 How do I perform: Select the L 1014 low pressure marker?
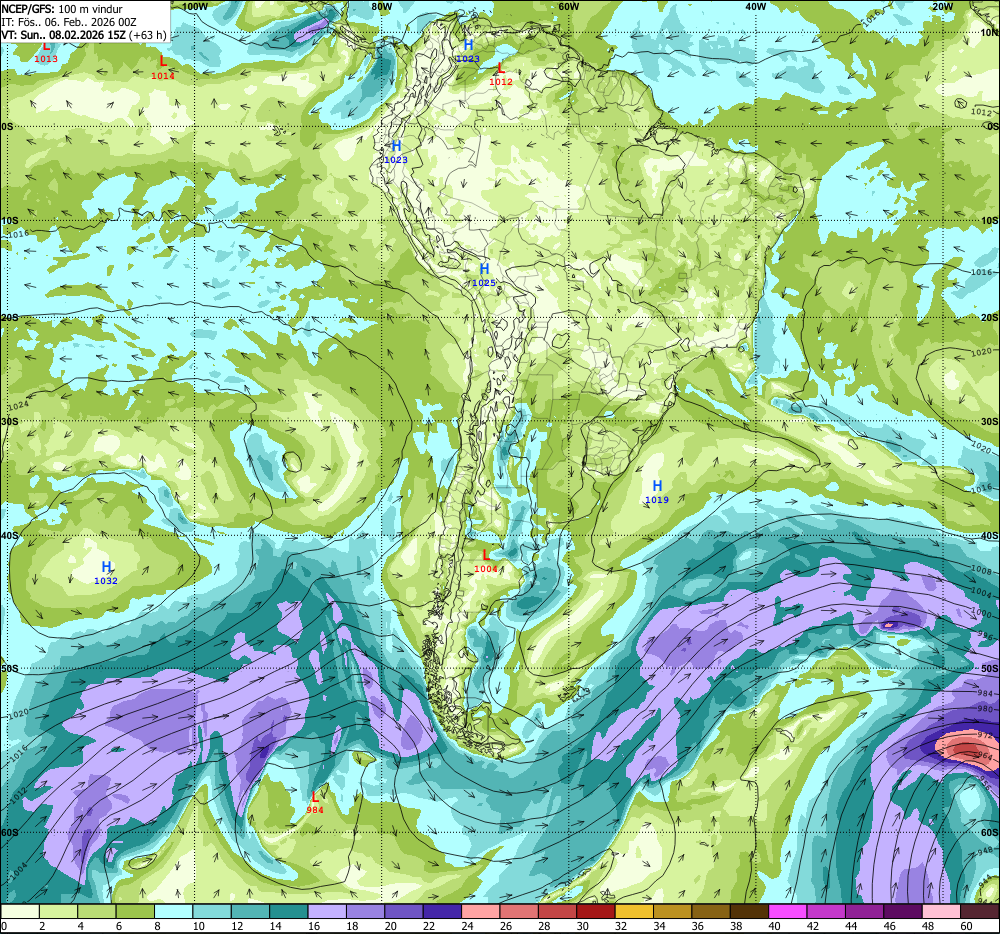click(x=163, y=68)
